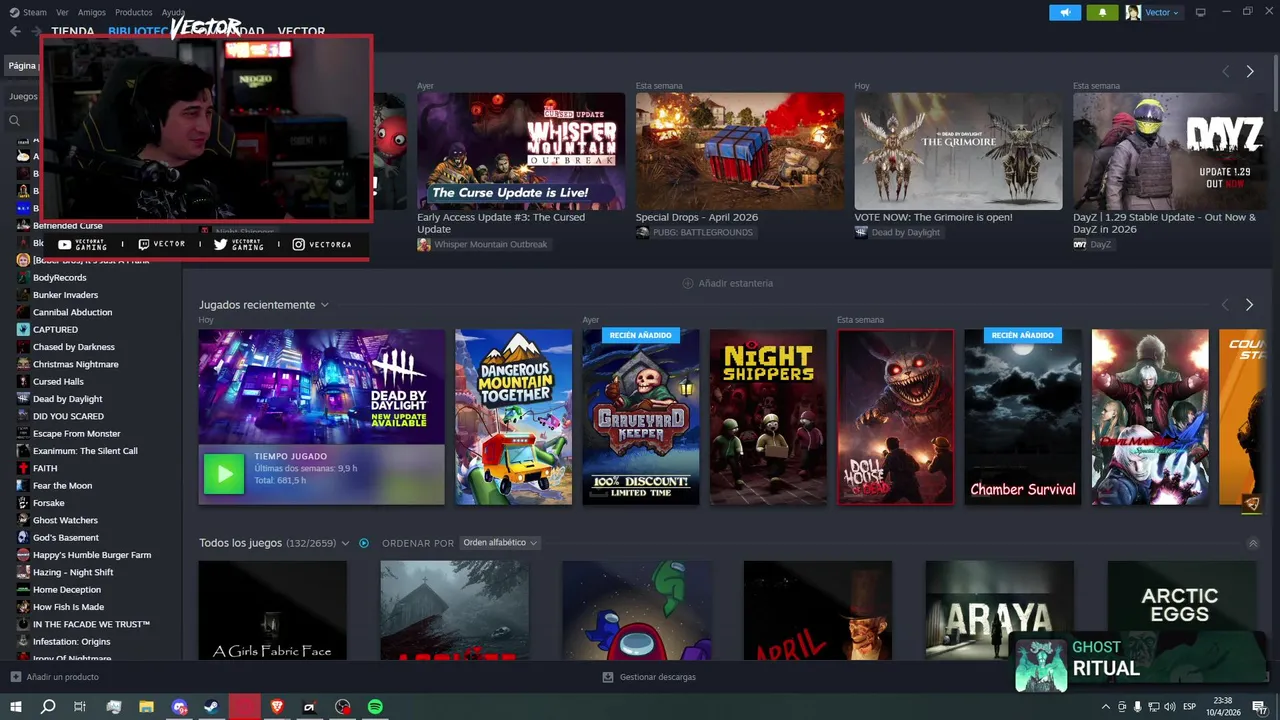Open Dangerous Mountain Together game cover

tap(514, 417)
